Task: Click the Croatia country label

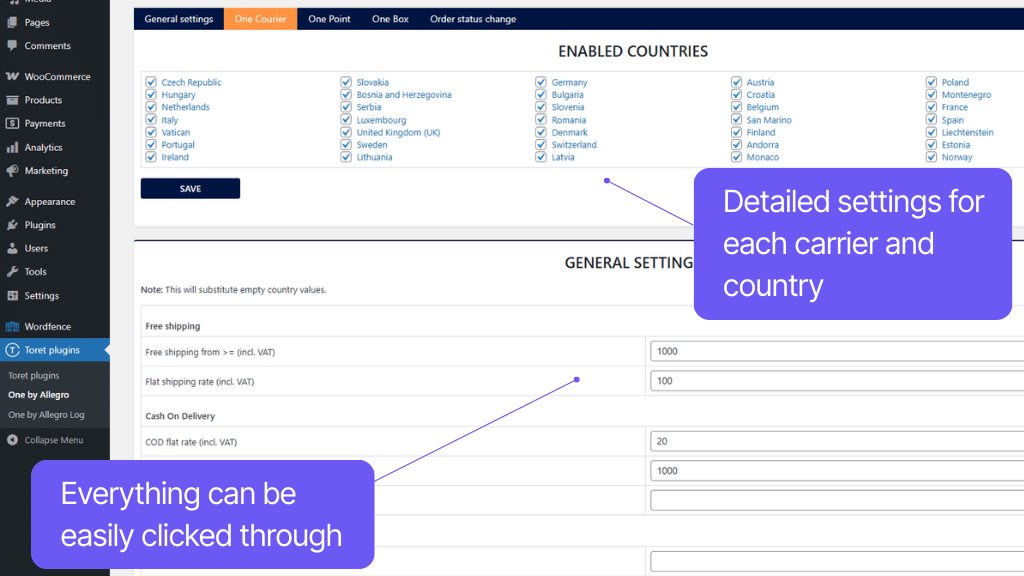Action: [761, 95]
